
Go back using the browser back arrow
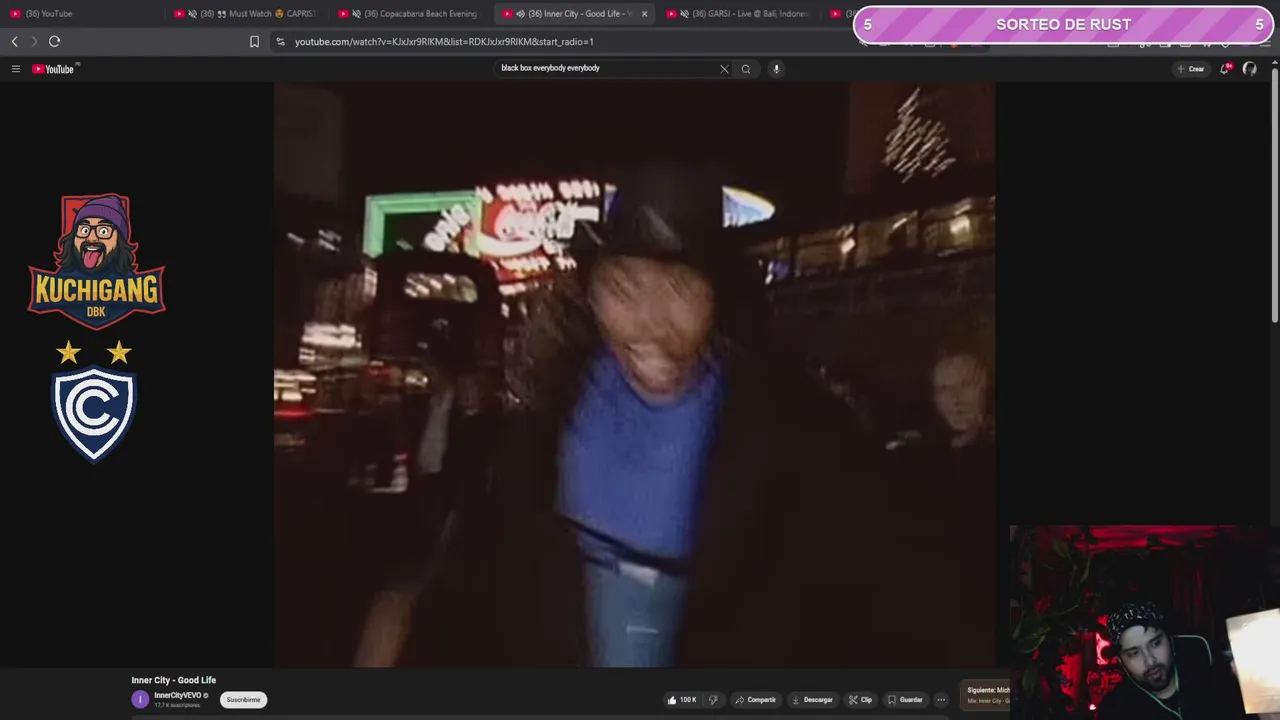14,41
